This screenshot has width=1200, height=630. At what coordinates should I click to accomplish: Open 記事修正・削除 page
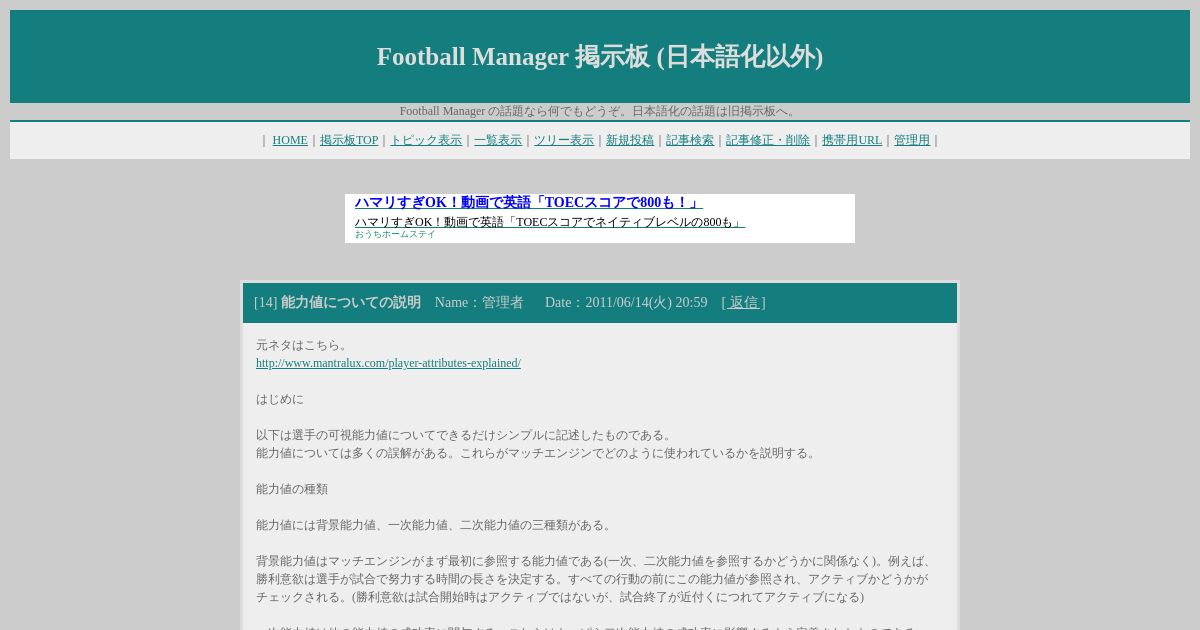coord(768,141)
